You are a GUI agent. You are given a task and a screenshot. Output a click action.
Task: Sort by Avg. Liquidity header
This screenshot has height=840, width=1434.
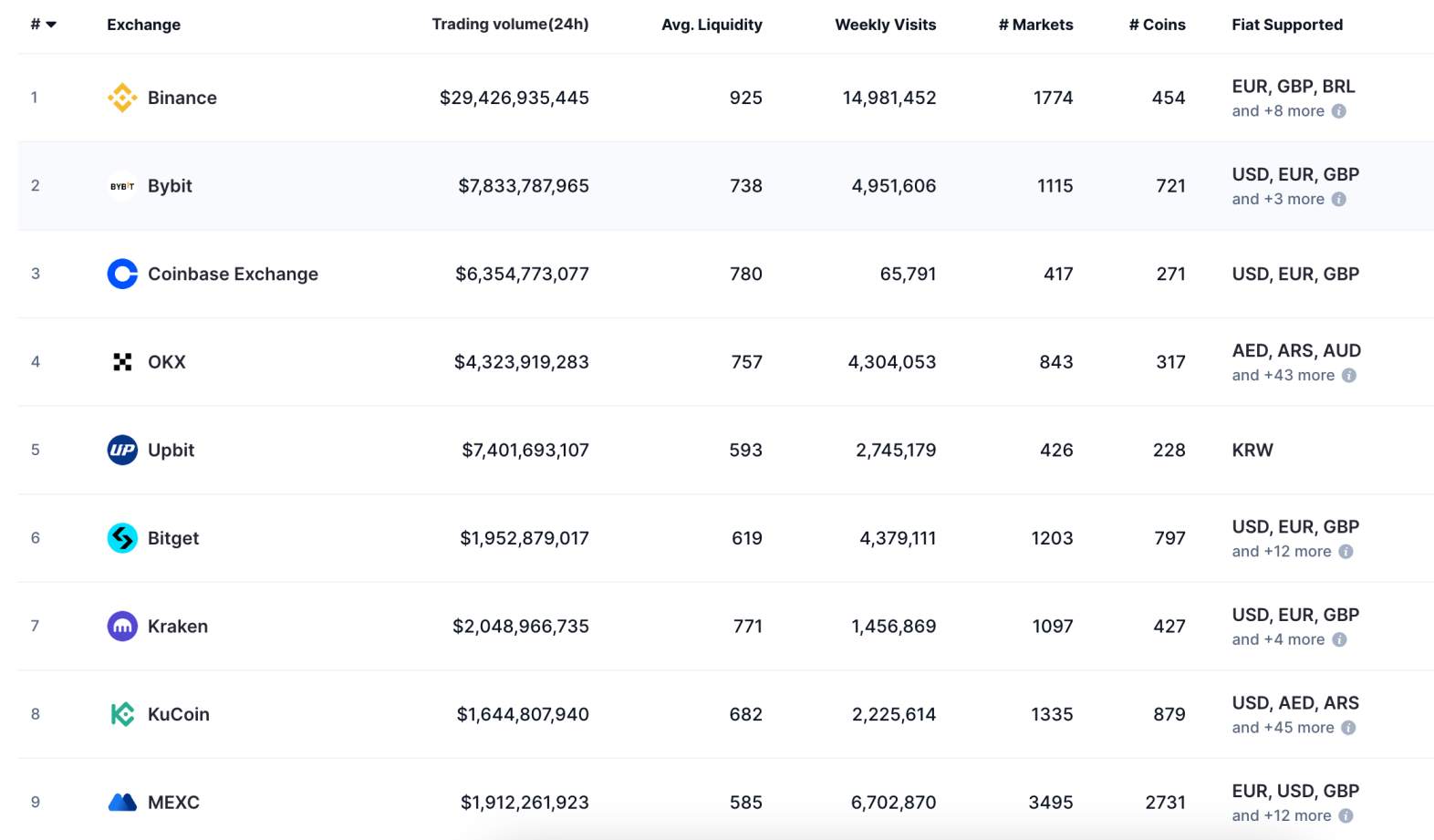click(x=712, y=25)
